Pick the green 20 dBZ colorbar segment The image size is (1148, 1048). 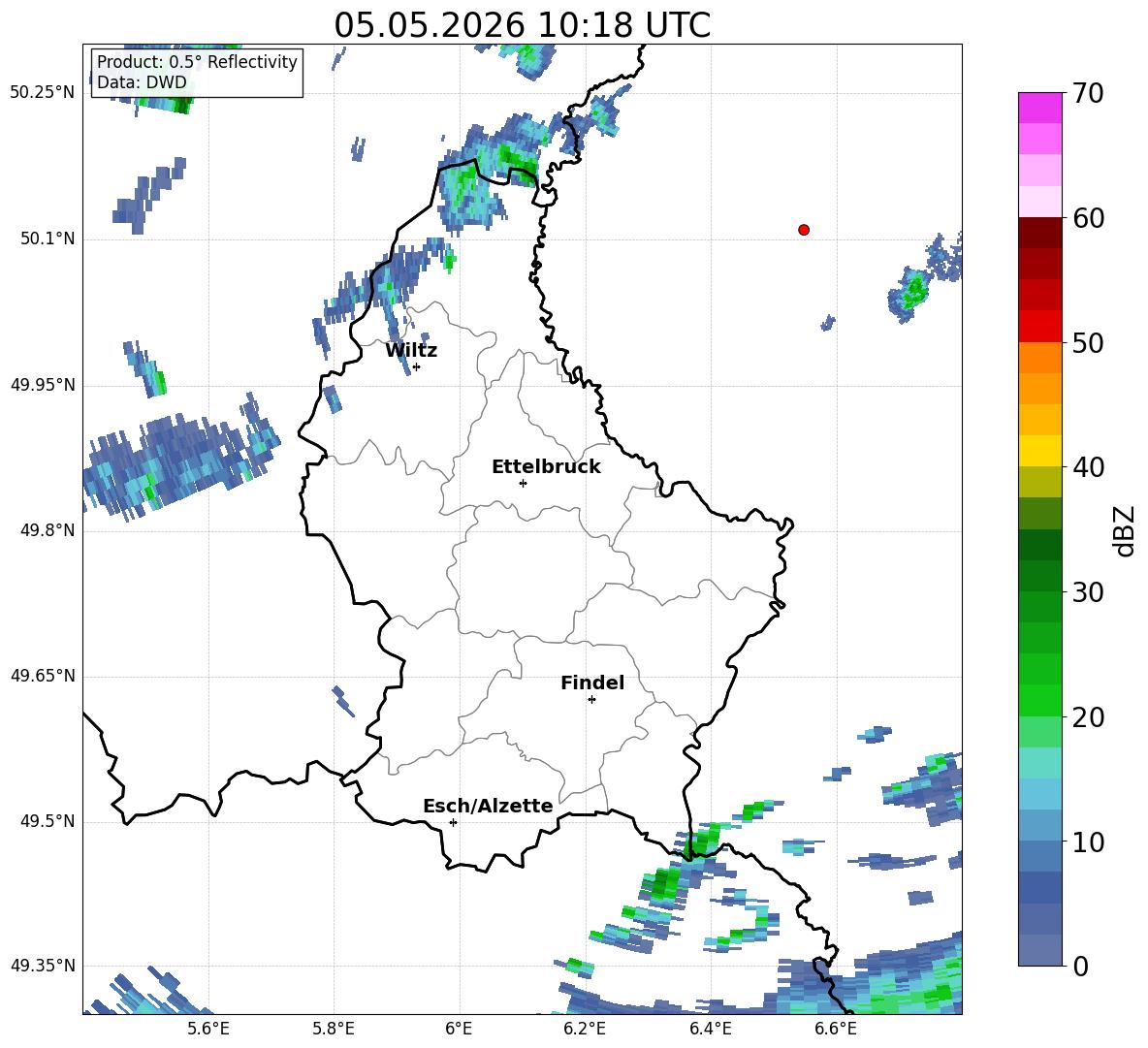(1039, 700)
